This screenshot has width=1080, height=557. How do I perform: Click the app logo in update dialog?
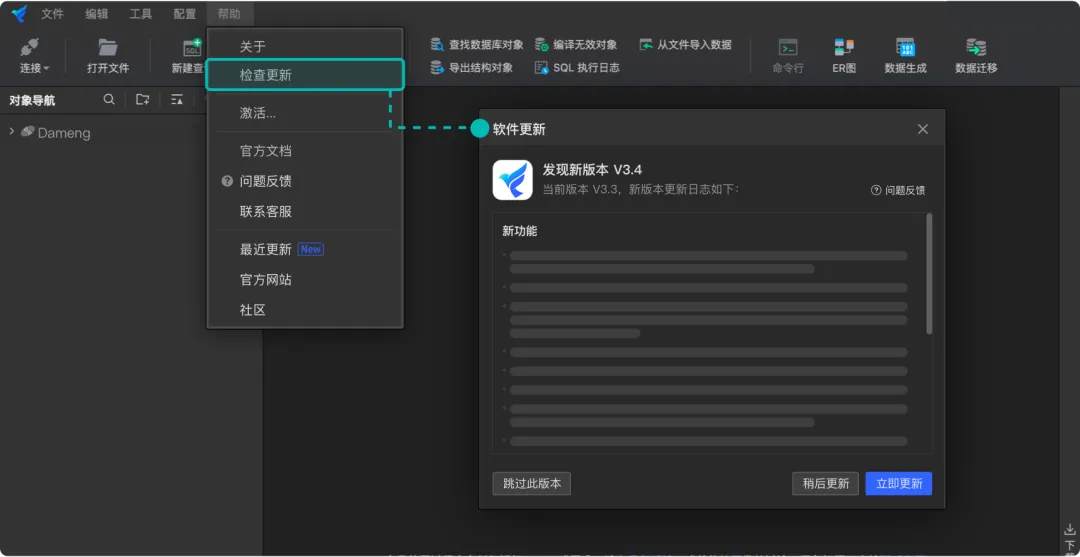[512, 180]
